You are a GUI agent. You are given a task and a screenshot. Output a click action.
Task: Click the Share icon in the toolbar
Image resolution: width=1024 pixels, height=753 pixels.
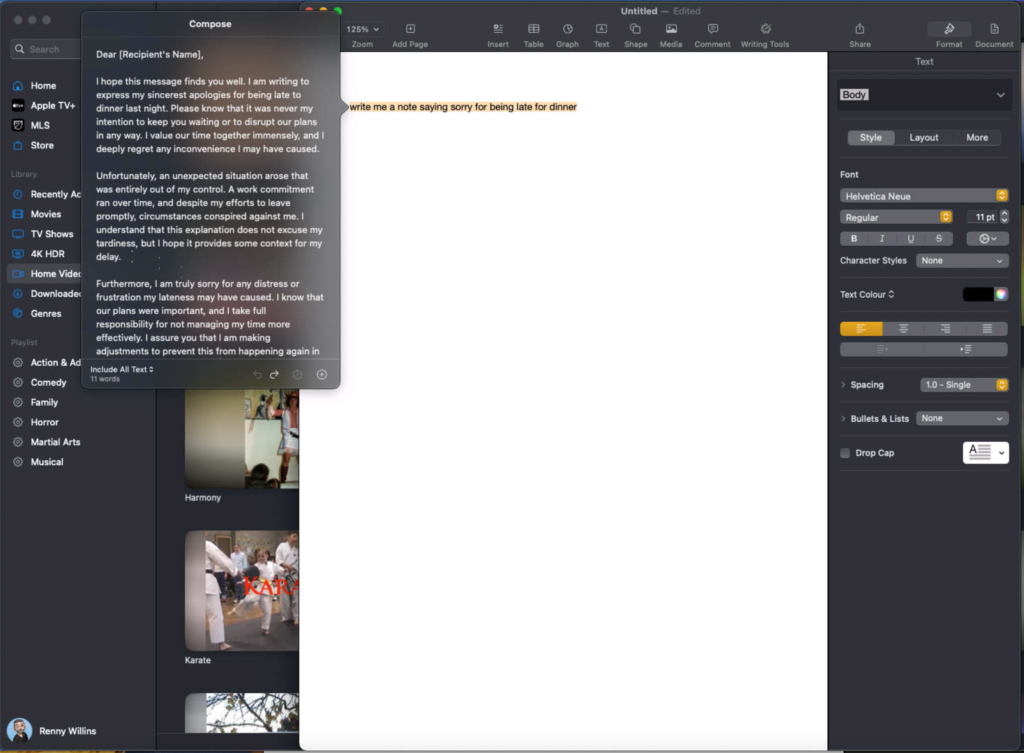pyautogui.click(x=859, y=30)
